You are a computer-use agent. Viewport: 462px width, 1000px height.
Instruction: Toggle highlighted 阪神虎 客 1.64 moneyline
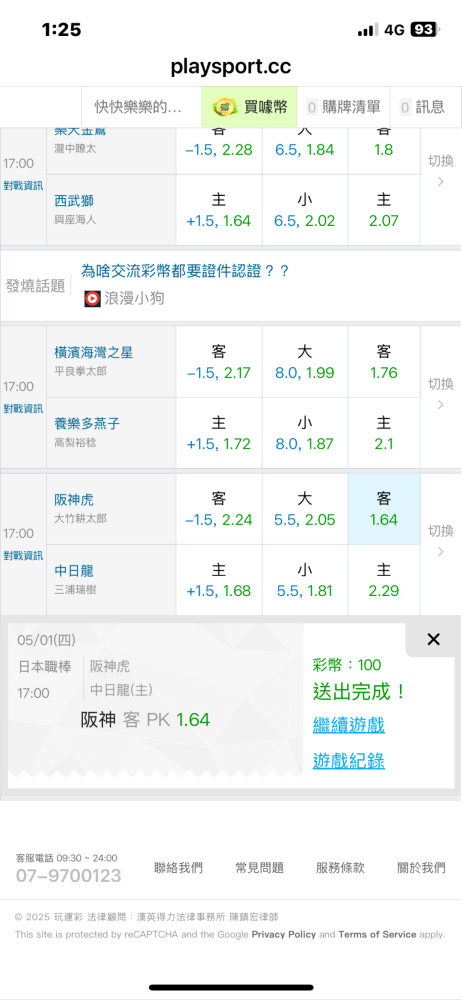point(384,508)
